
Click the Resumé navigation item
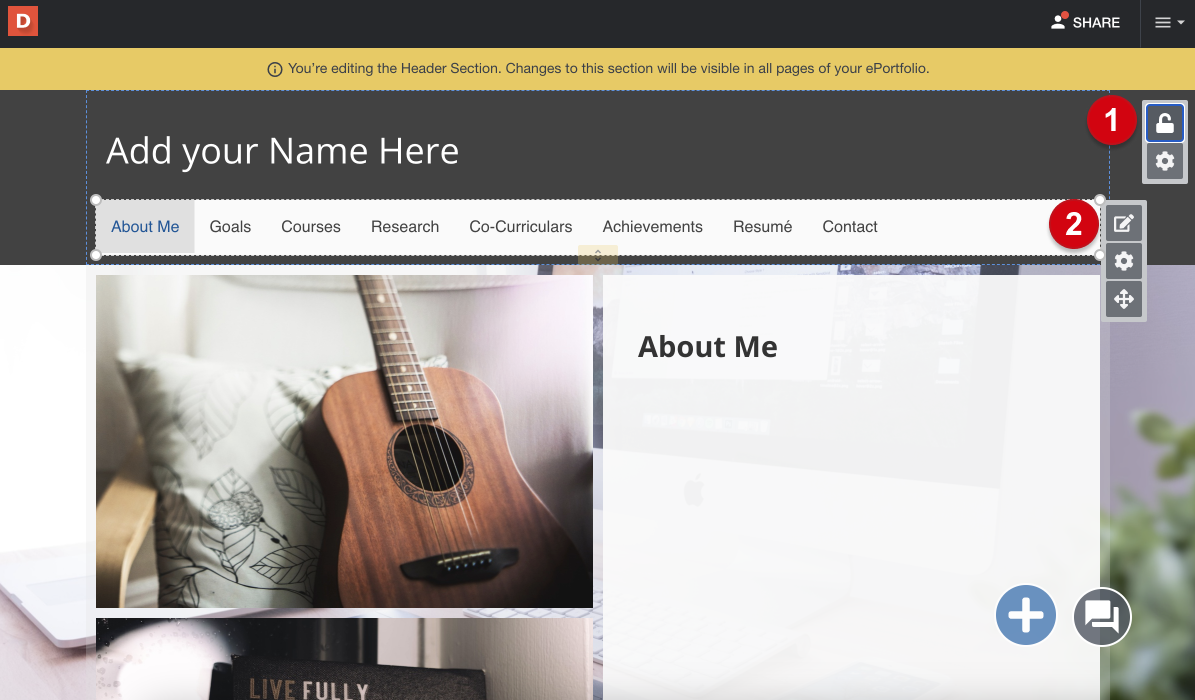click(x=762, y=226)
